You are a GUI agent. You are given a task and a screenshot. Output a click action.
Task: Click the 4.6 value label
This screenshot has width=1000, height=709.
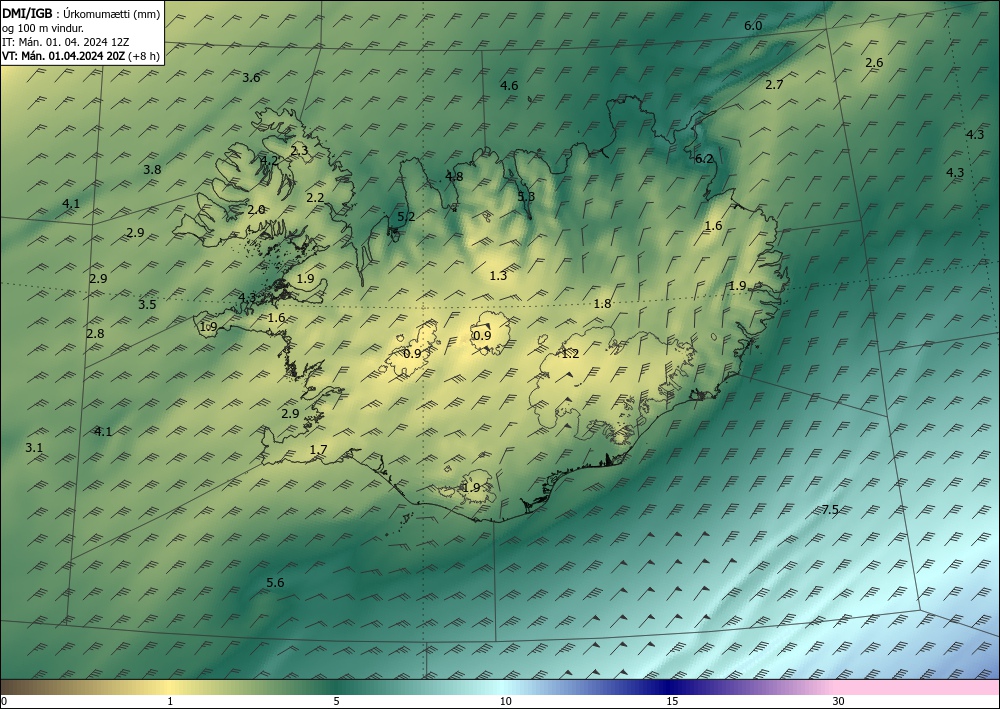pyautogui.click(x=509, y=85)
